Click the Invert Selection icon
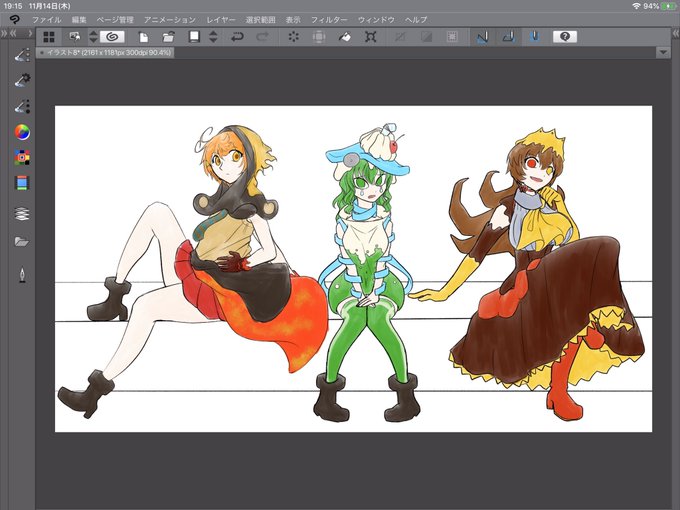 coord(426,37)
